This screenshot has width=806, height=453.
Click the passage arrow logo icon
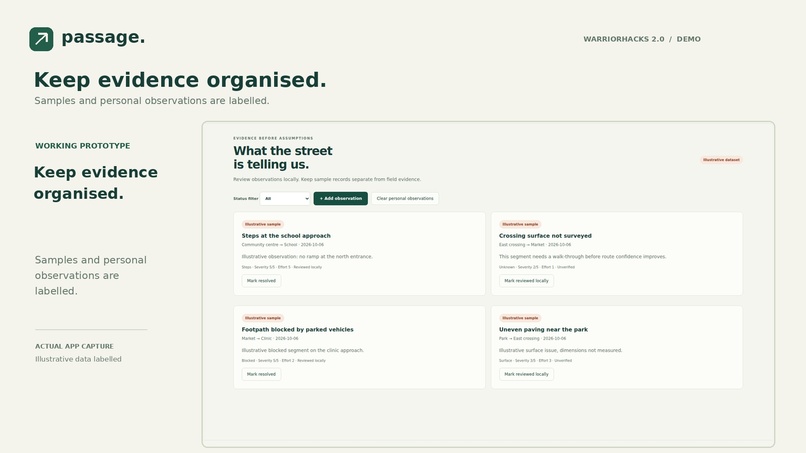tap(41, 39)
